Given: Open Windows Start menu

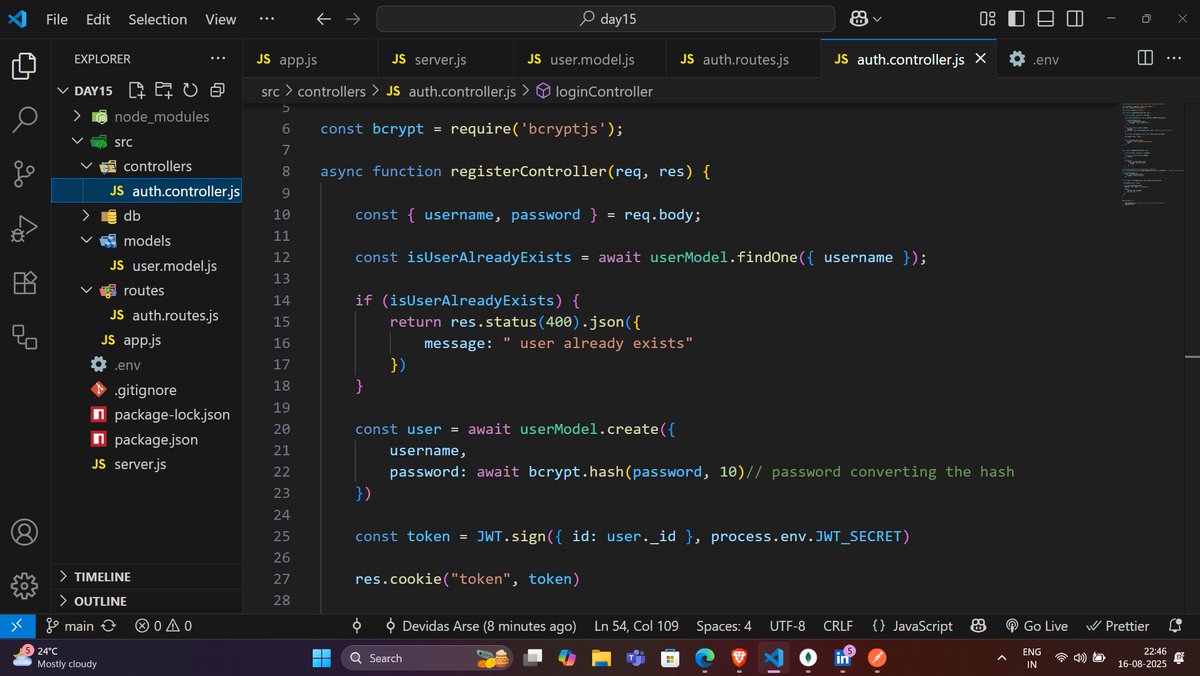Looking at the screenshot, I should click(321, 658).
